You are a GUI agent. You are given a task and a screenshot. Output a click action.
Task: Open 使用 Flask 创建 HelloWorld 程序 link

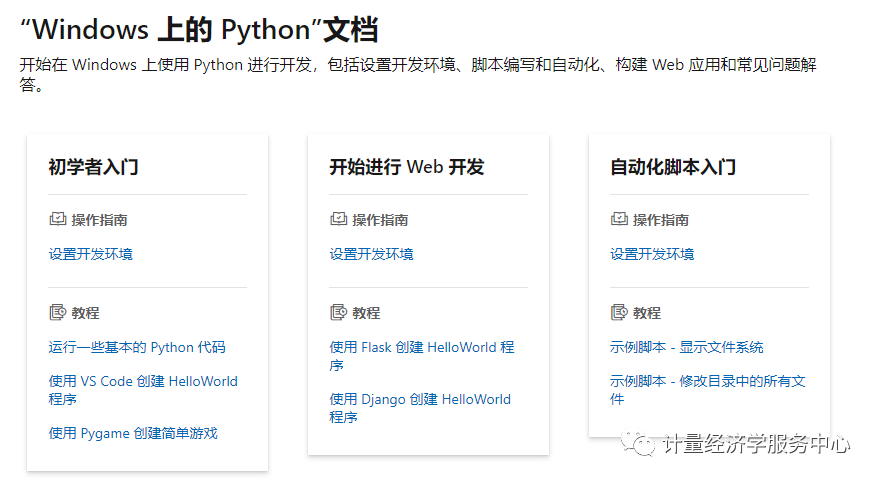click(x=422, y=356)
